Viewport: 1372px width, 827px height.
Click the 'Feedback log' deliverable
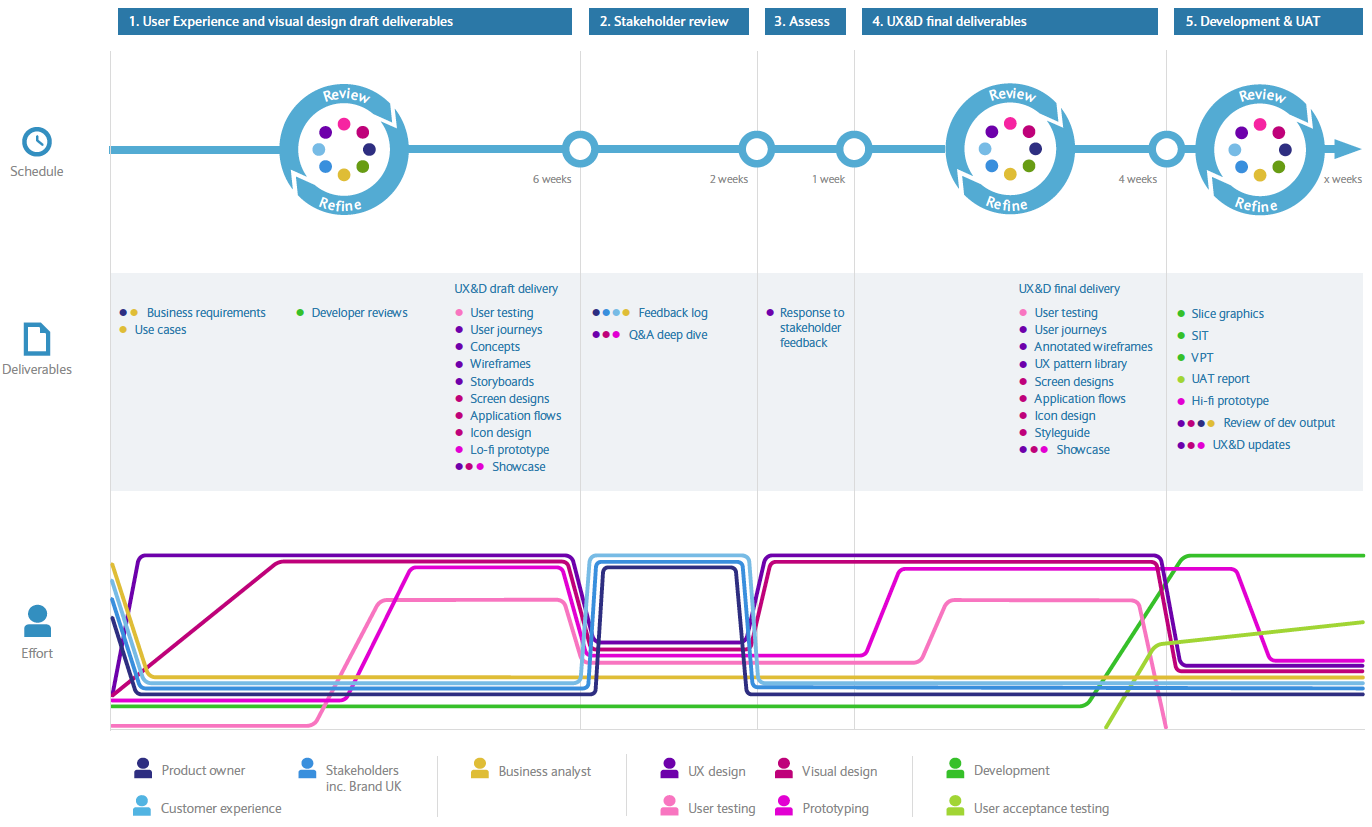tap(673, 313)
